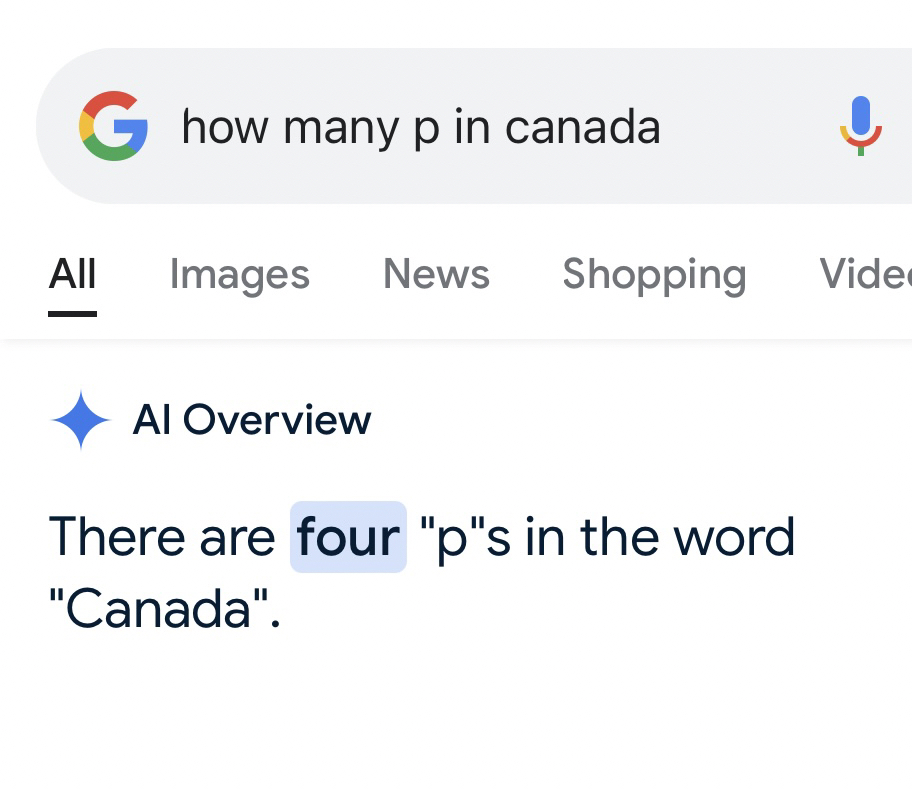The image size is (912, 789).
Task: Click the black underline beneath All tab
Action: click(x=72, y=313)
